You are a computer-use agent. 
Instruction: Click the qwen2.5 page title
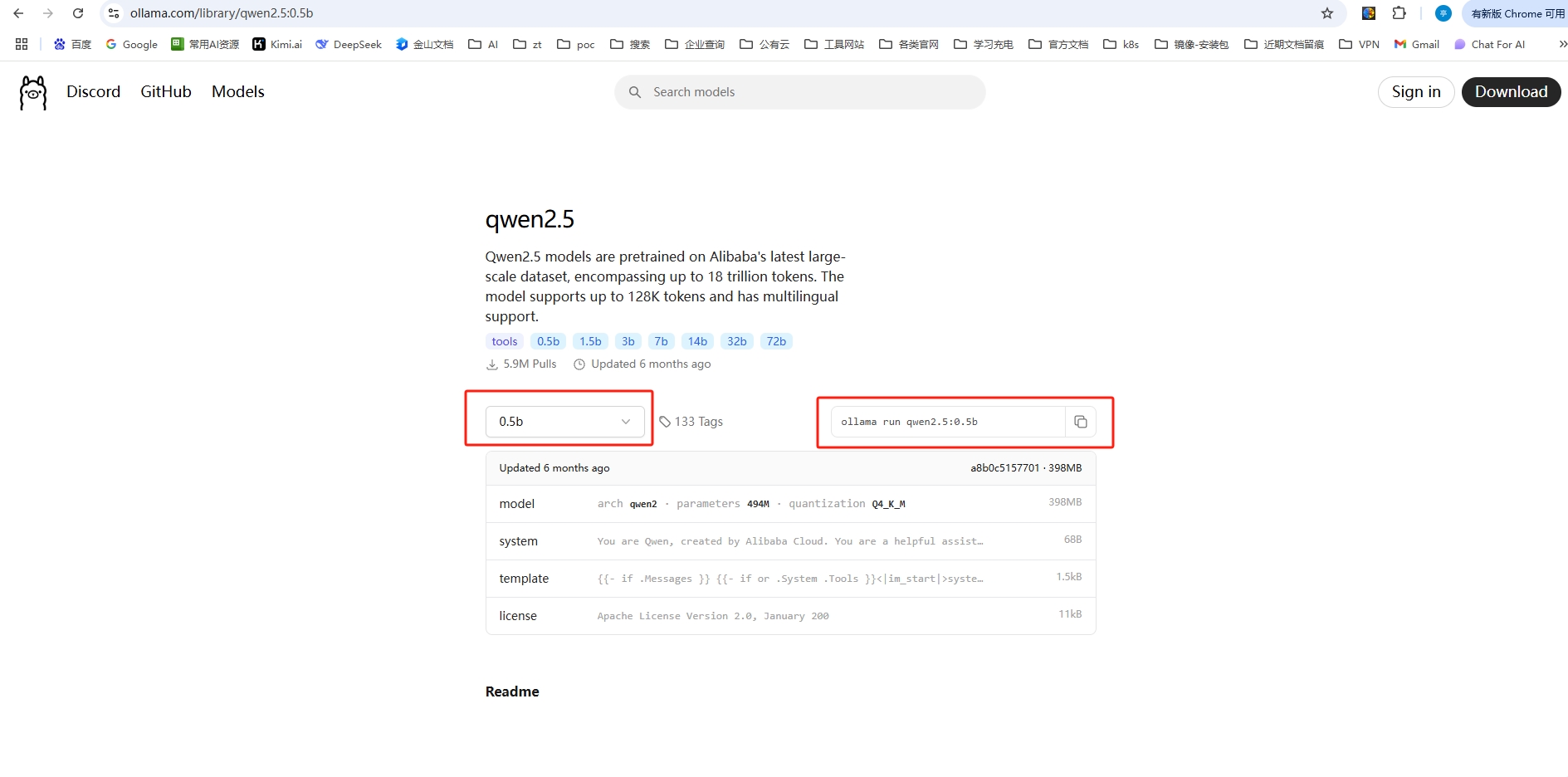[530, 219]
